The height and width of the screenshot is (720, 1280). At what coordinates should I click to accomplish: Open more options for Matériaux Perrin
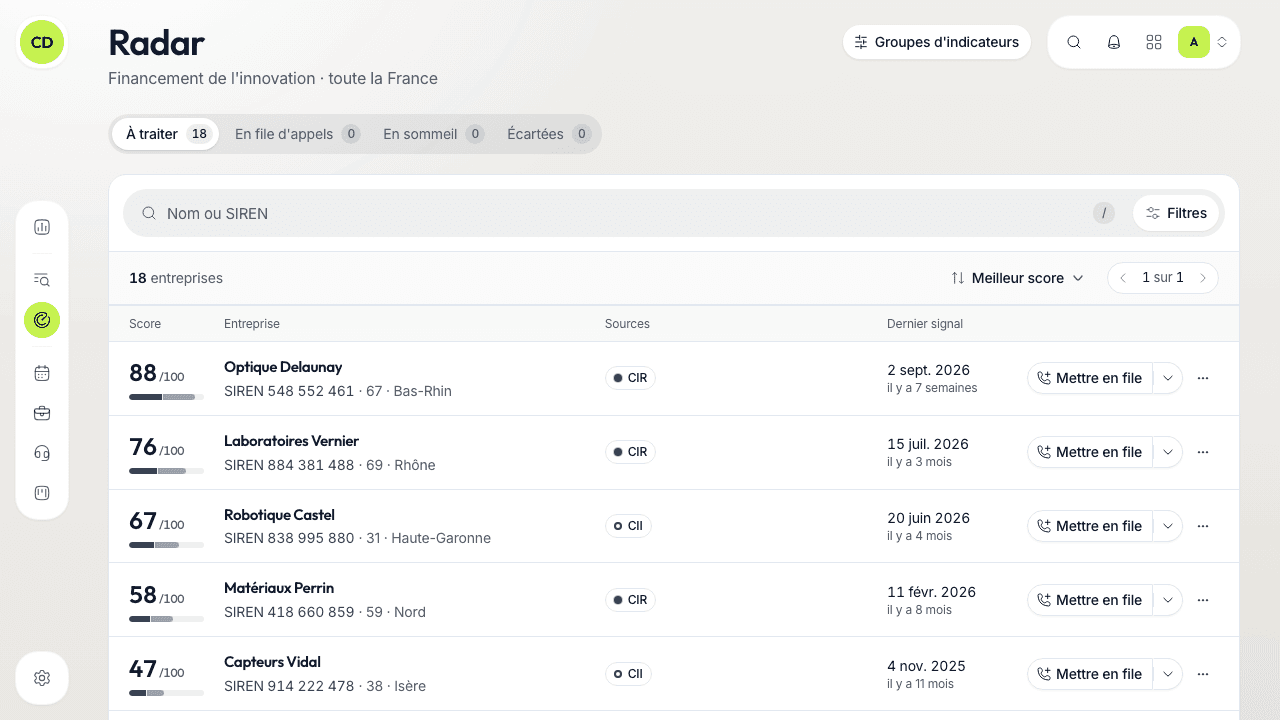coord(1203,600)
